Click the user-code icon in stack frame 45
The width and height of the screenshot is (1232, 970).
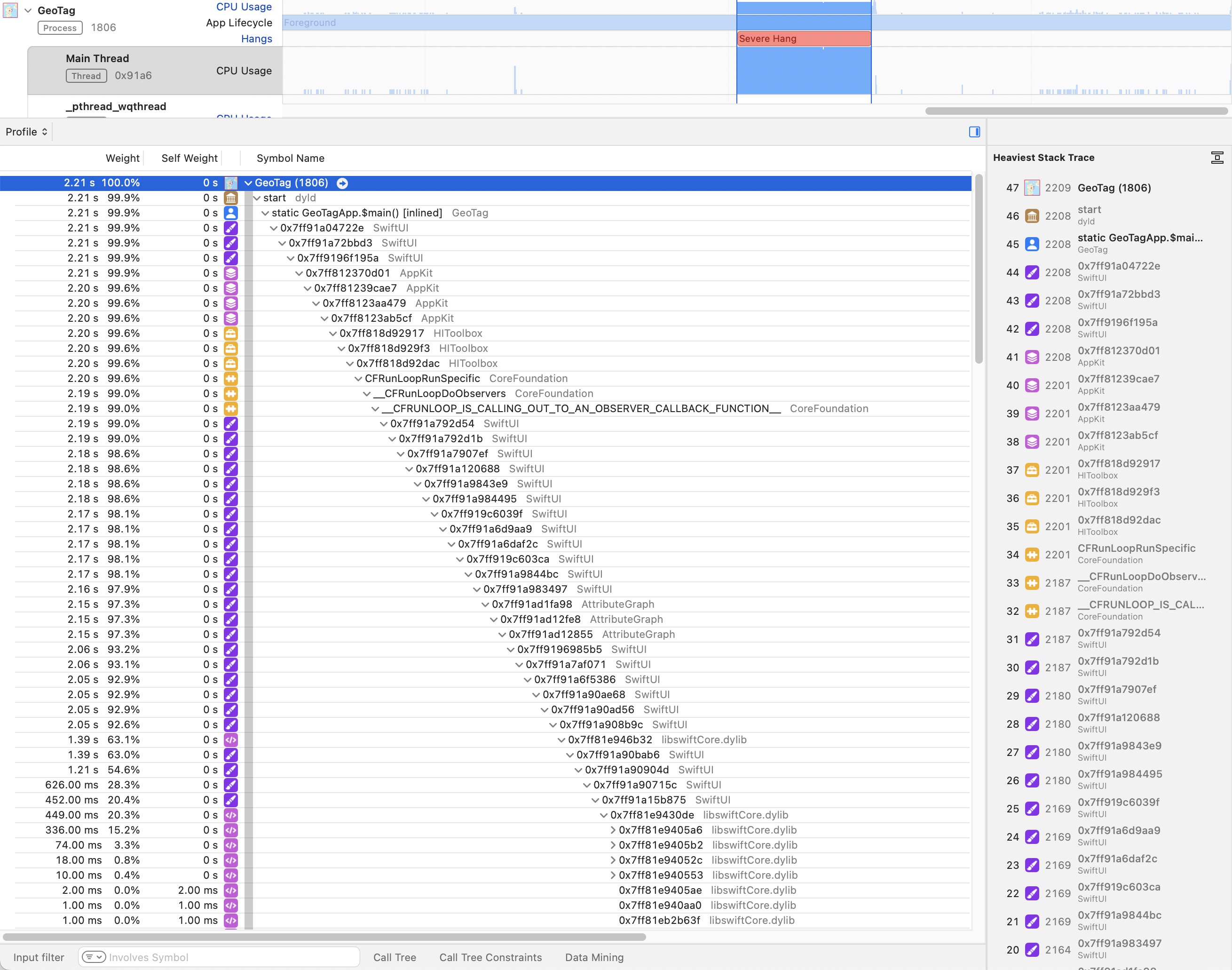(1032, 244)
